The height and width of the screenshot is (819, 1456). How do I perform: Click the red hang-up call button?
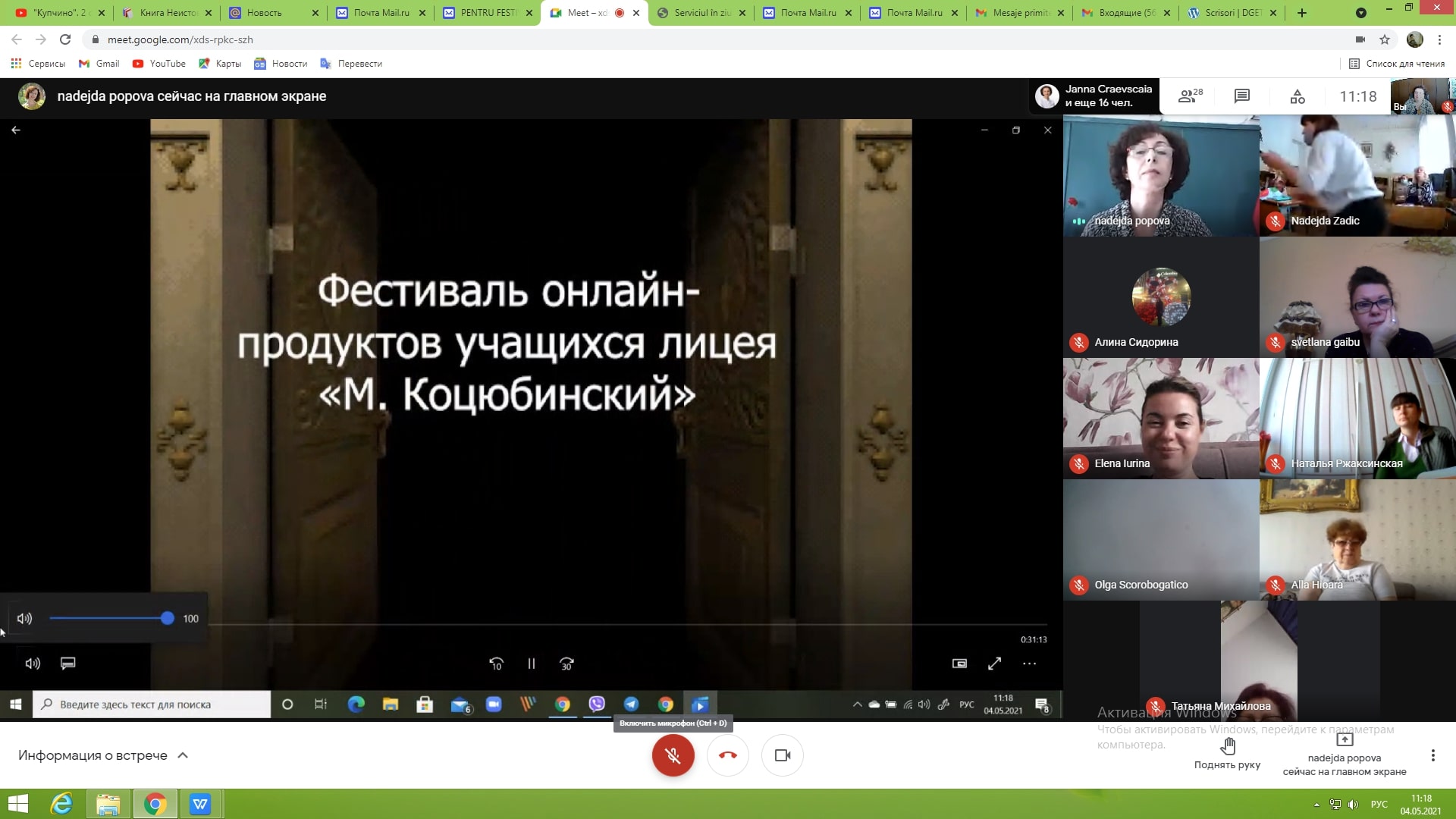727,755
